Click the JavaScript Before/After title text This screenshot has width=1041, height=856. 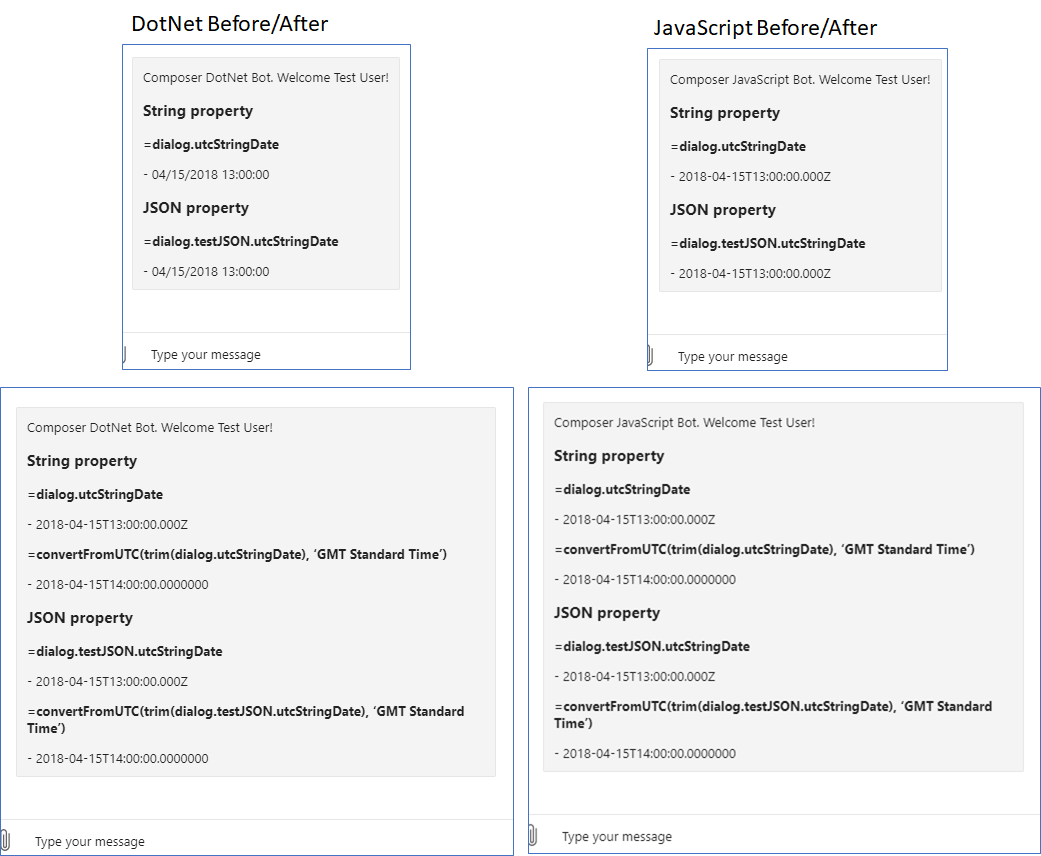tap(765, 28)
